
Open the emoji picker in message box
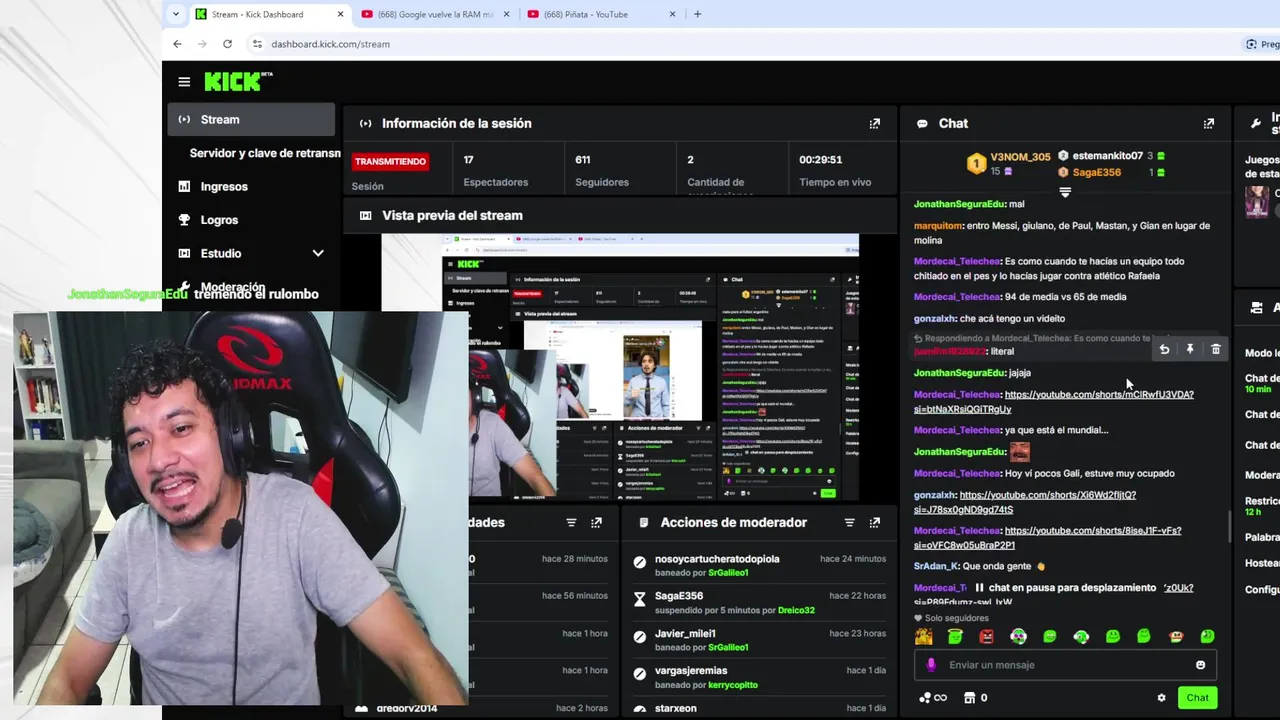1201,665
